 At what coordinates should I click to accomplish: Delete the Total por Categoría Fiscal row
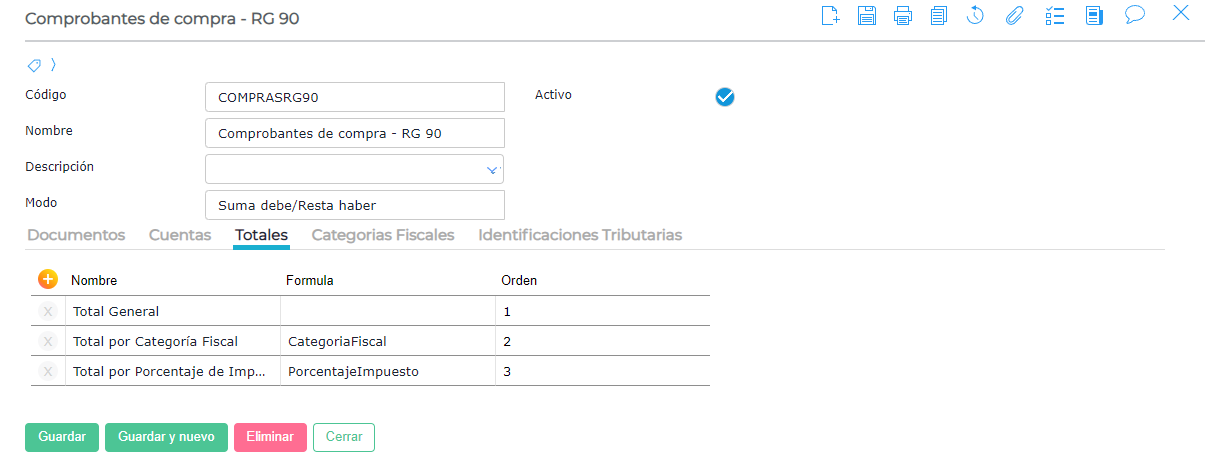[47, 342]
